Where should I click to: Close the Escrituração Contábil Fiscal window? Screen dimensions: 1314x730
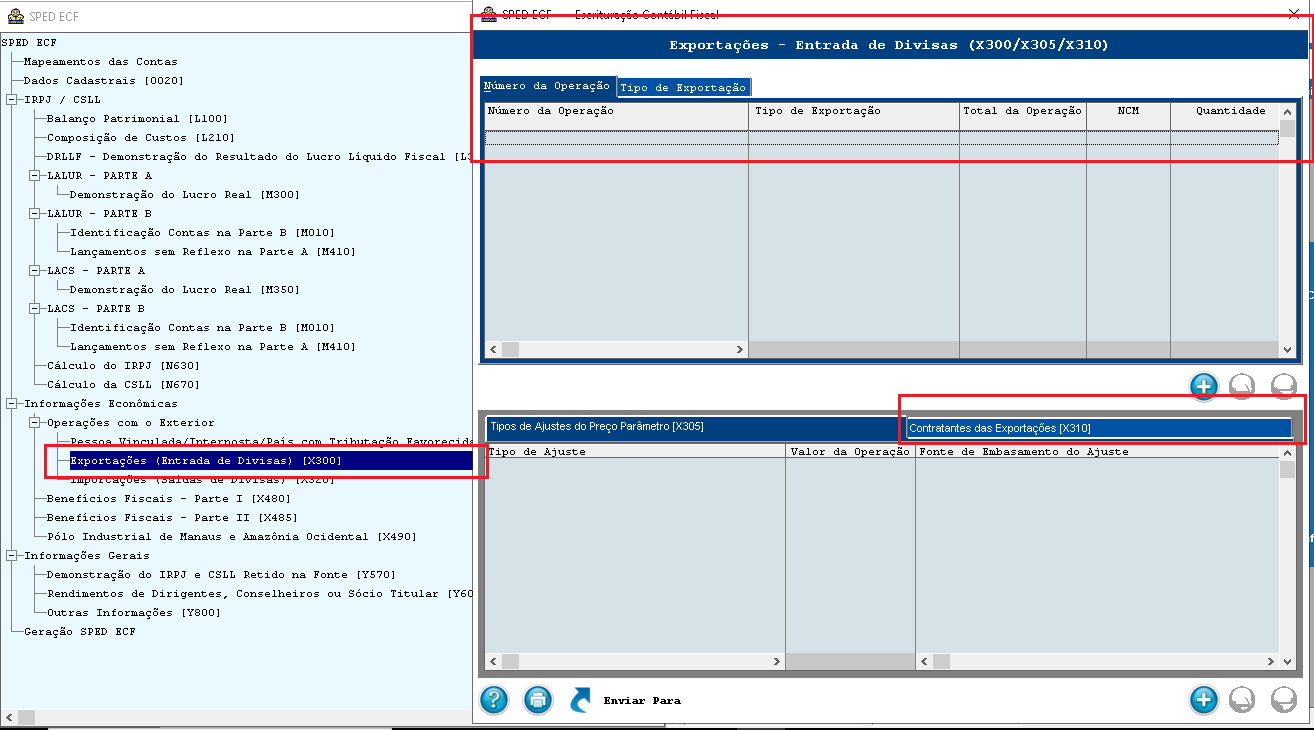click(1294, 14)
